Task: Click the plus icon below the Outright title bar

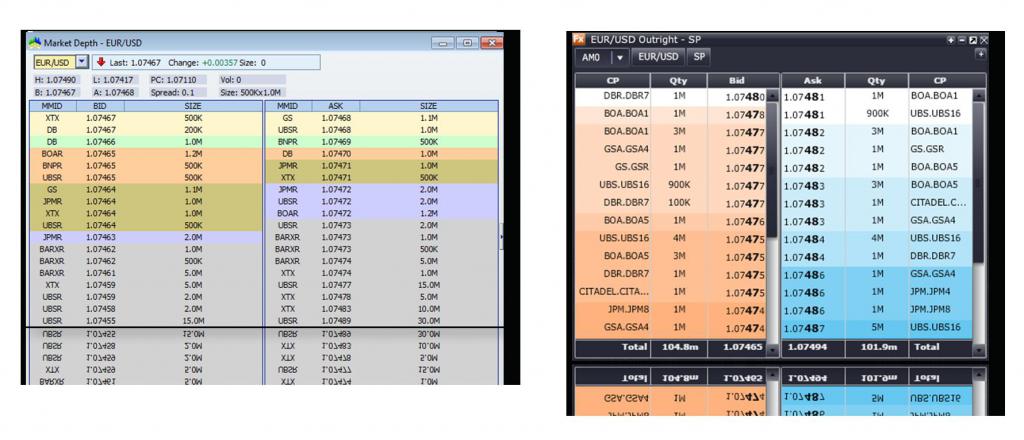Action: 980,54
